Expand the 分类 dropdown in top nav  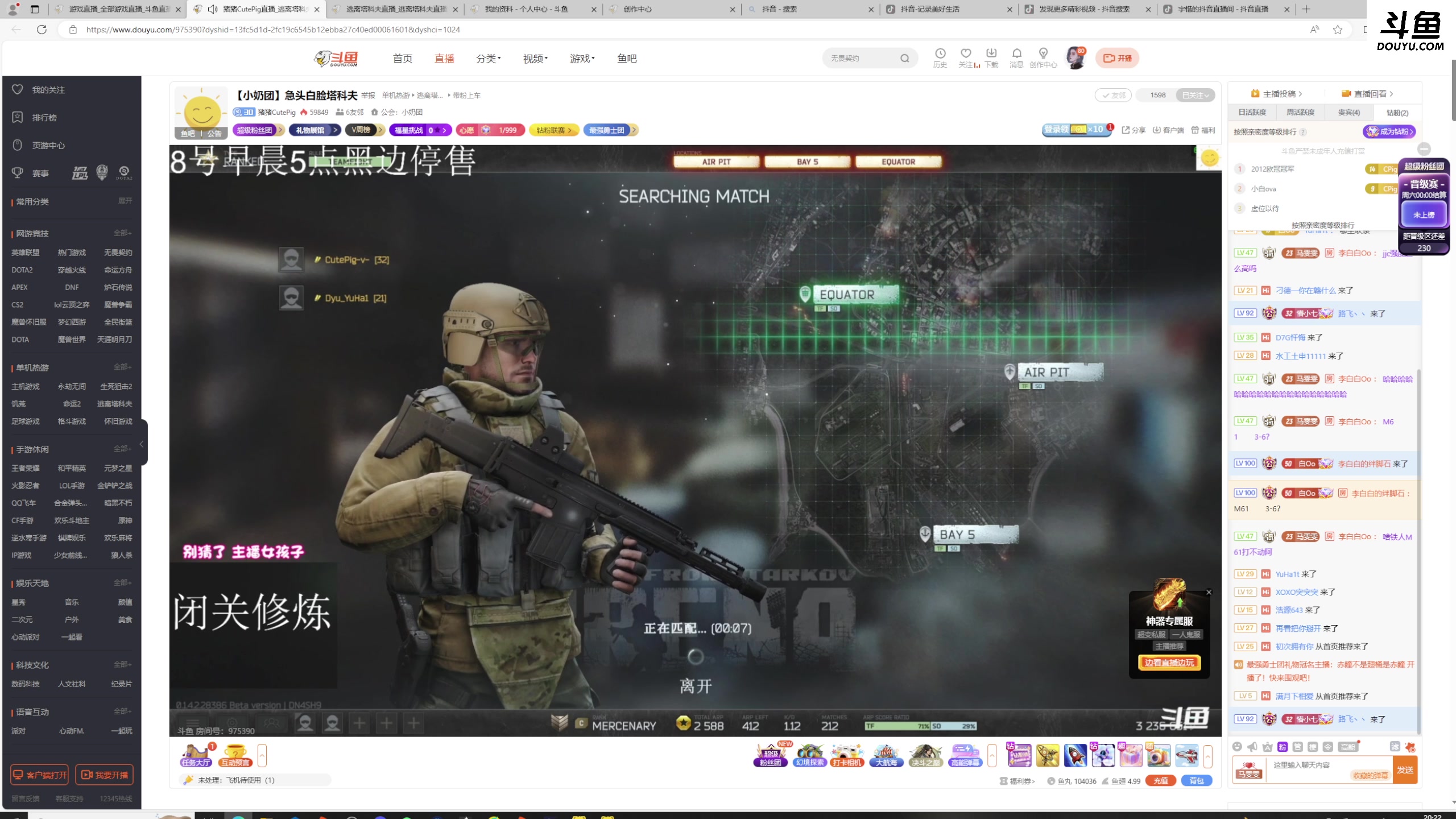(488, 59)
